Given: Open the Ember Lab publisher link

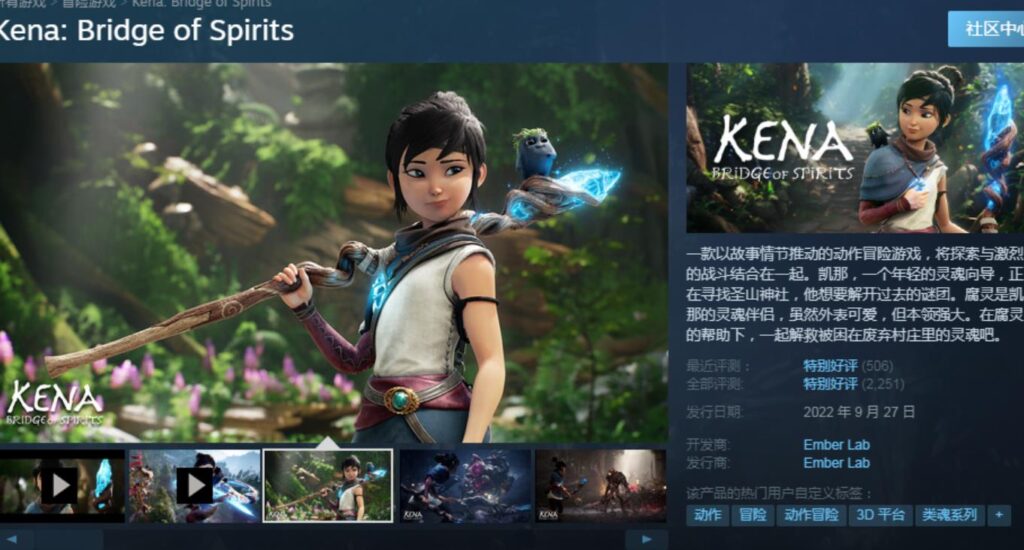Looking at the screenshot, I should [x=837, y=463].
